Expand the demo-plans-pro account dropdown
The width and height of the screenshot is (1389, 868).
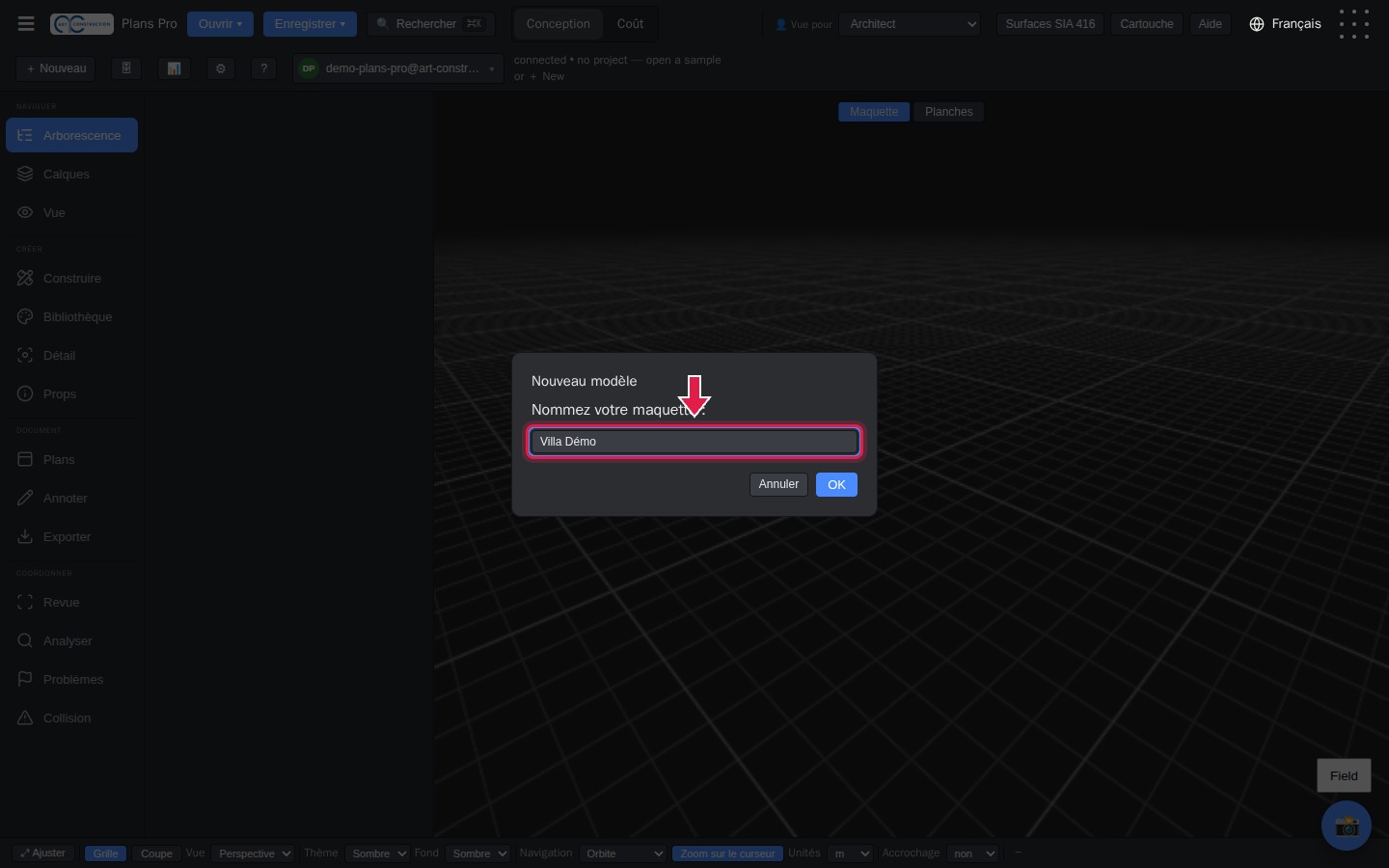coord(398,68)
